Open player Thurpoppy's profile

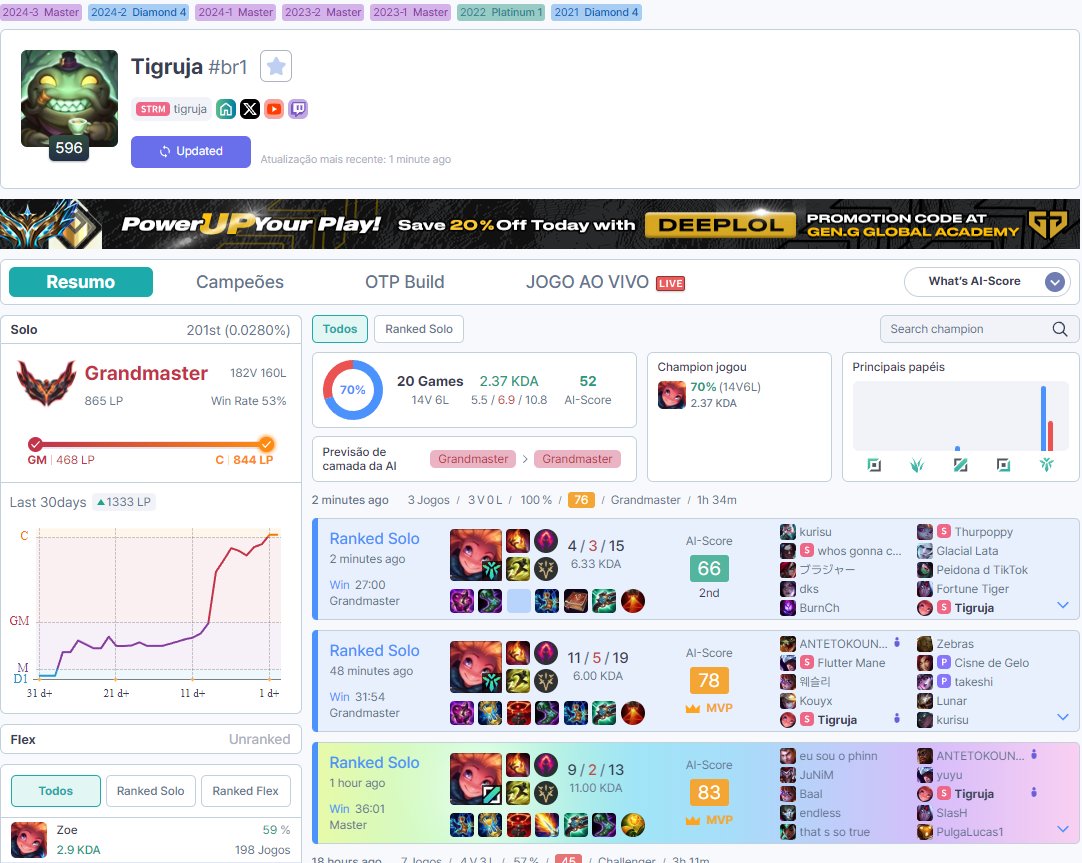(983, 532)
